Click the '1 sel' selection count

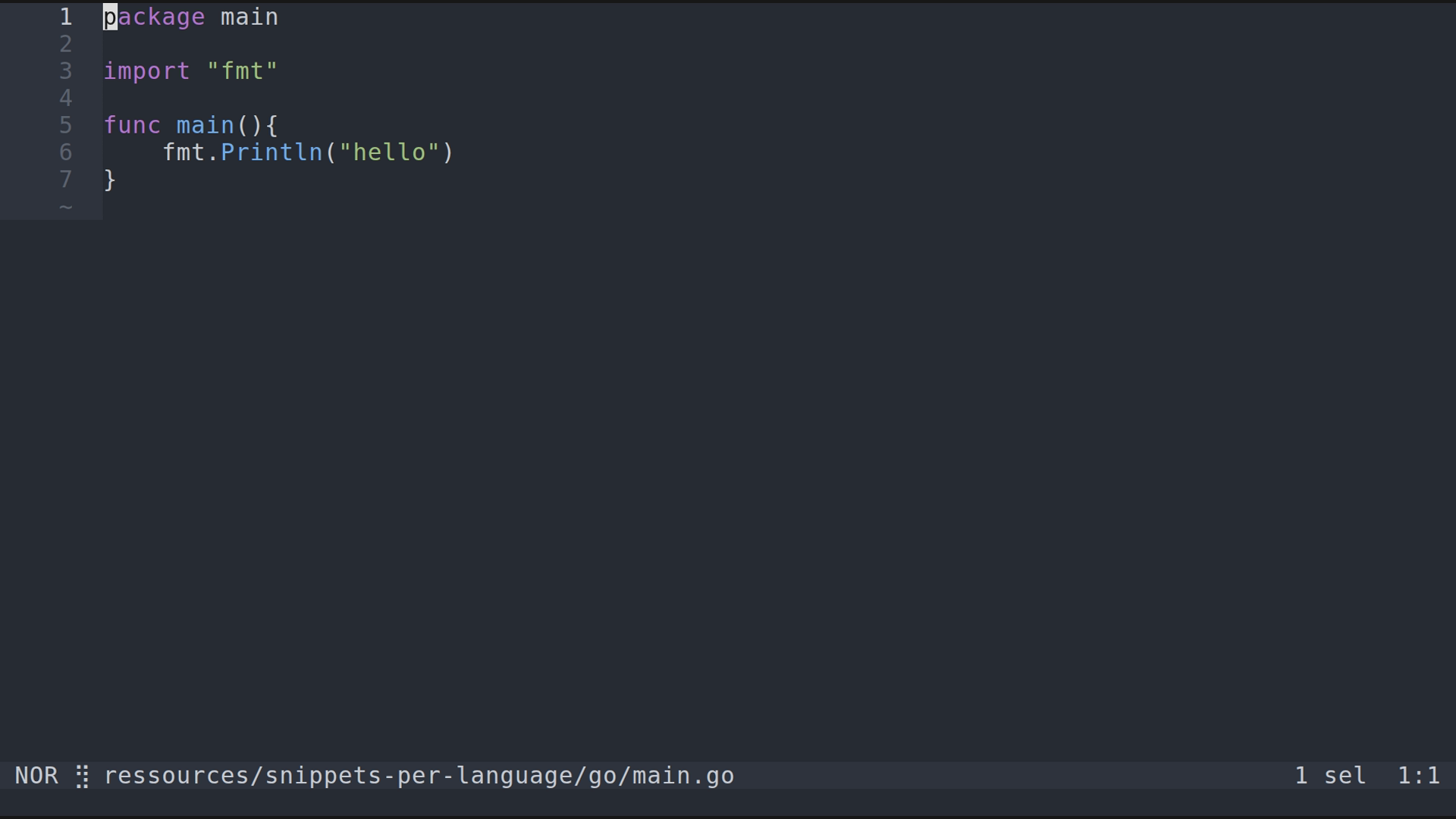1330,776
